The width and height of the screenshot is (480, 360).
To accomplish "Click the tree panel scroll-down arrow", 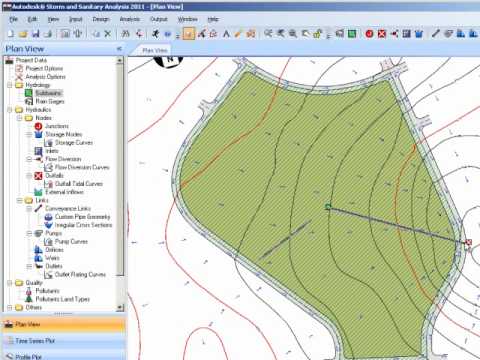I will (120, 307).
